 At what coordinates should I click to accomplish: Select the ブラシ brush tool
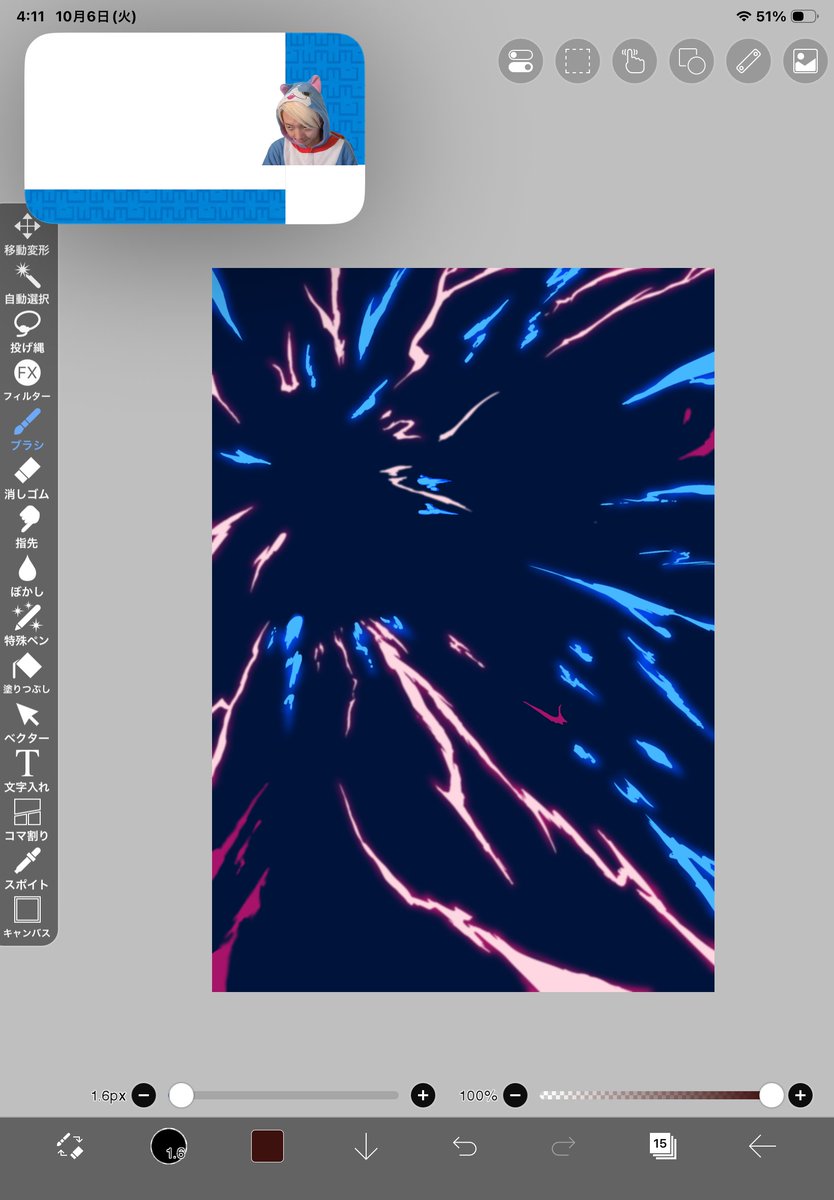tap(27, 430)
